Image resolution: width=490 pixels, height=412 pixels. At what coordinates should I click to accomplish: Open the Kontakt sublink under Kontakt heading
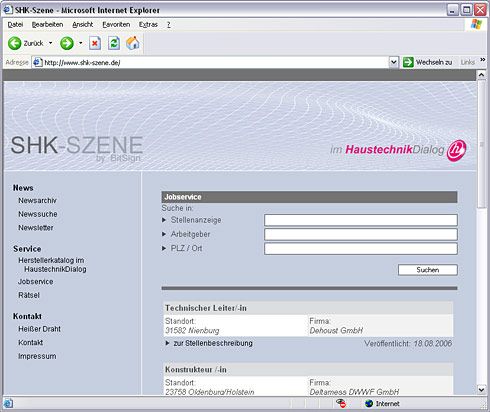pyautogui.click(x=30, y=342)
